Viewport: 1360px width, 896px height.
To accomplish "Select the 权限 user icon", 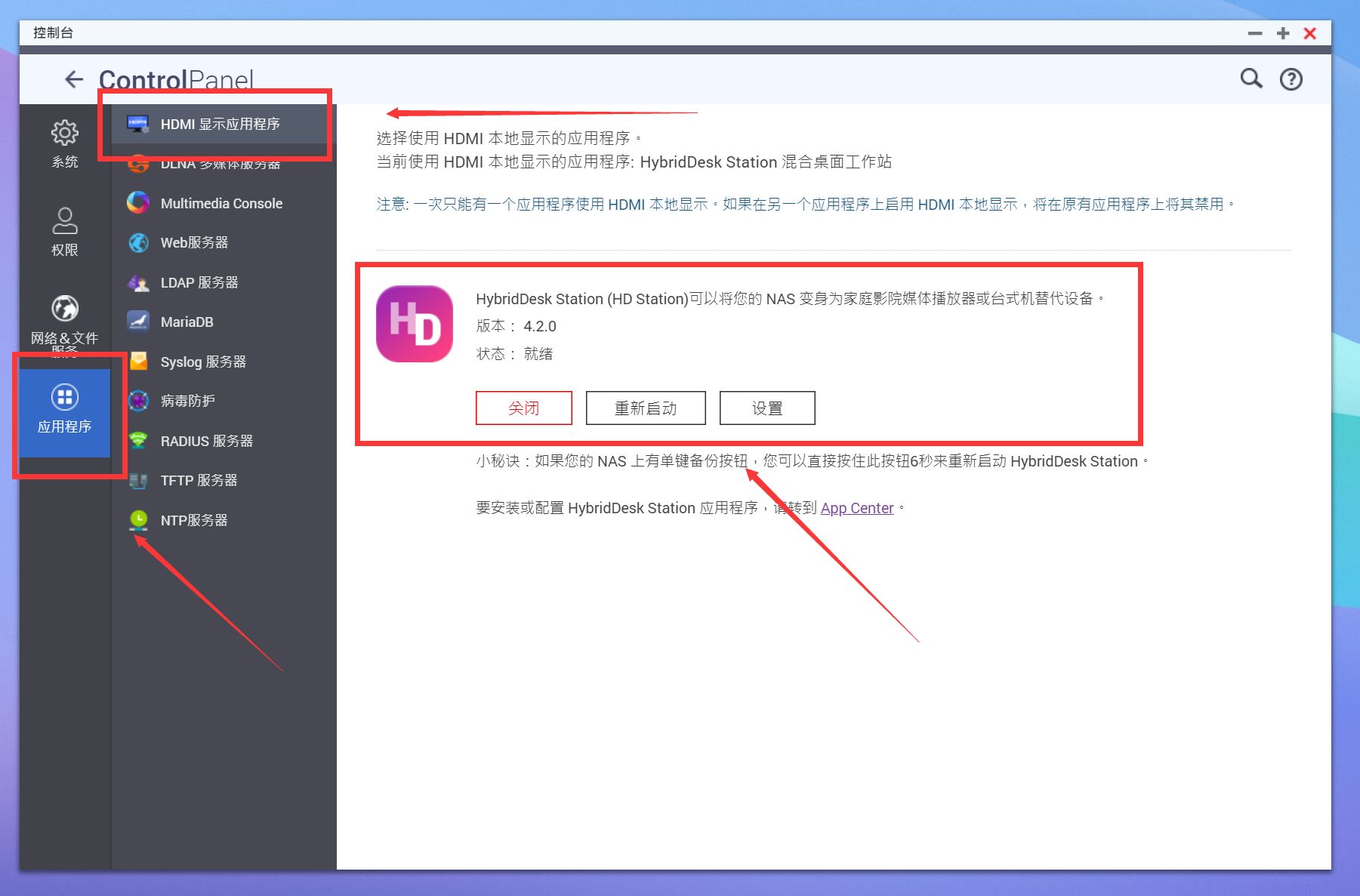I will click(65, 220).
